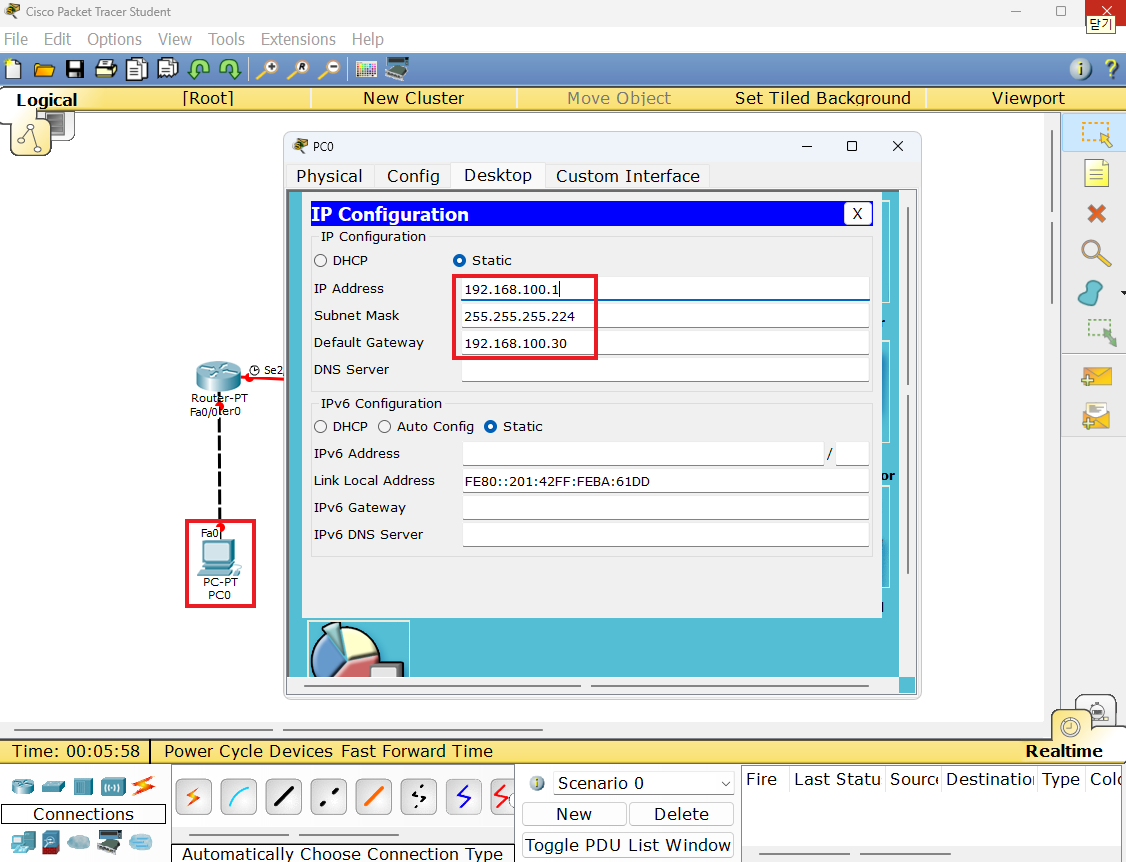
Task: Select Static under IPv6 Configuration
Action: point(490,427)
